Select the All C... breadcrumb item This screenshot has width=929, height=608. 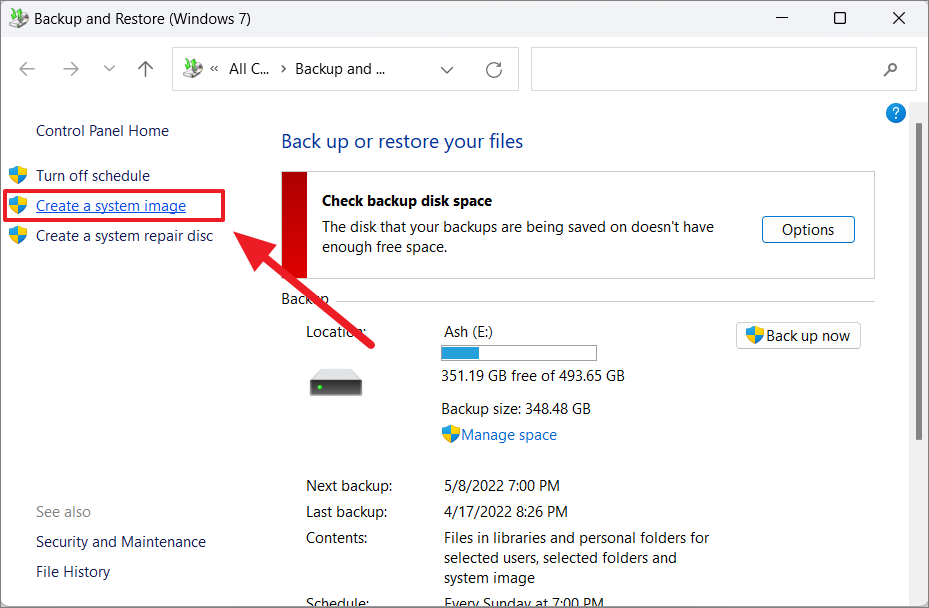[249, 68]
